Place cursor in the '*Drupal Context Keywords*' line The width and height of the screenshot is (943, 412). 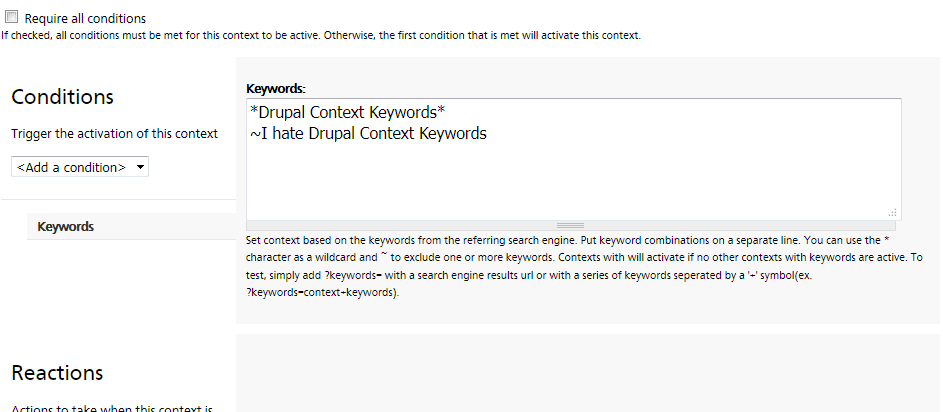click(x=348, y=112)
